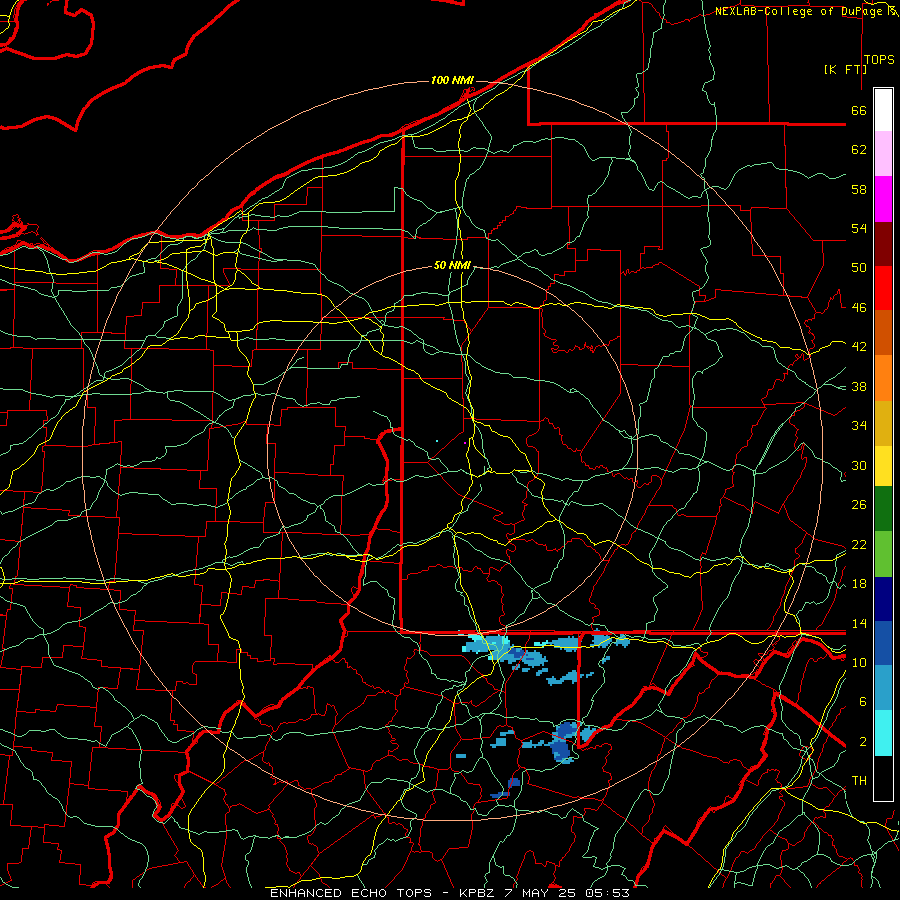Click the 62 legend value
This screenshot has width=900, height=900.
[x=859, y=150]
